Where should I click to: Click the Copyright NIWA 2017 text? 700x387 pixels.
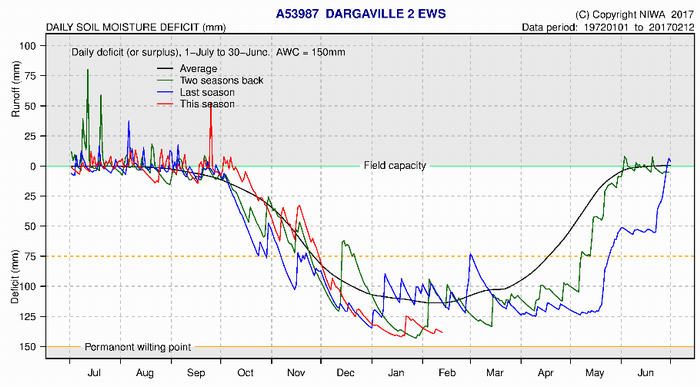[634, 15]
